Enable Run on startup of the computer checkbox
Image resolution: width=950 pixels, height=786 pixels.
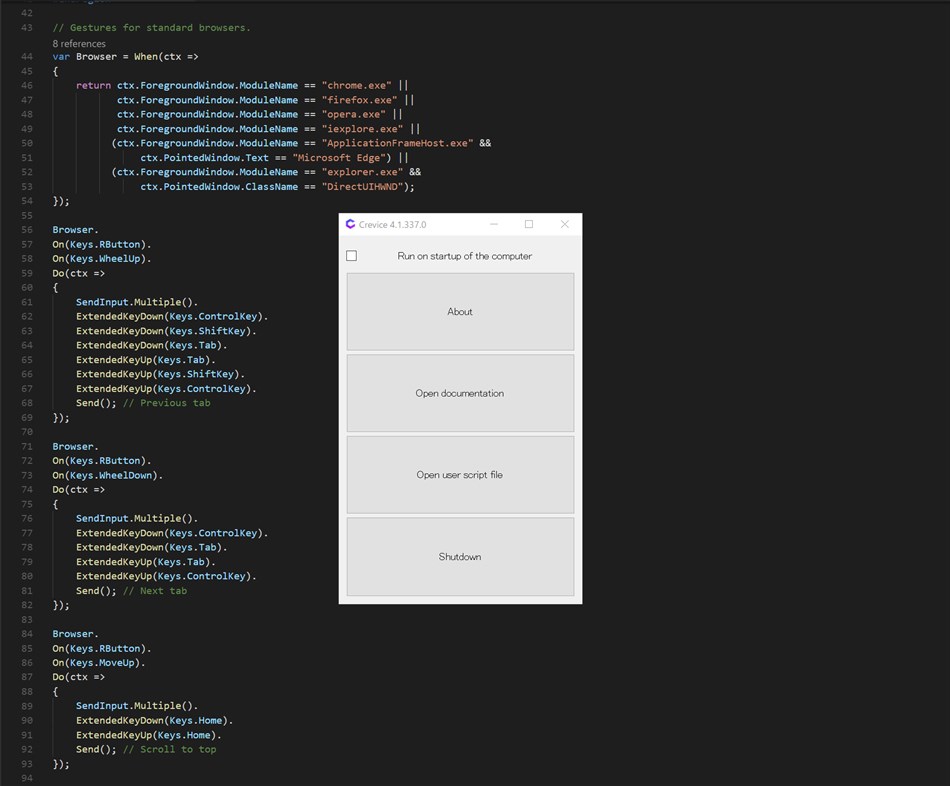[351, 256]
